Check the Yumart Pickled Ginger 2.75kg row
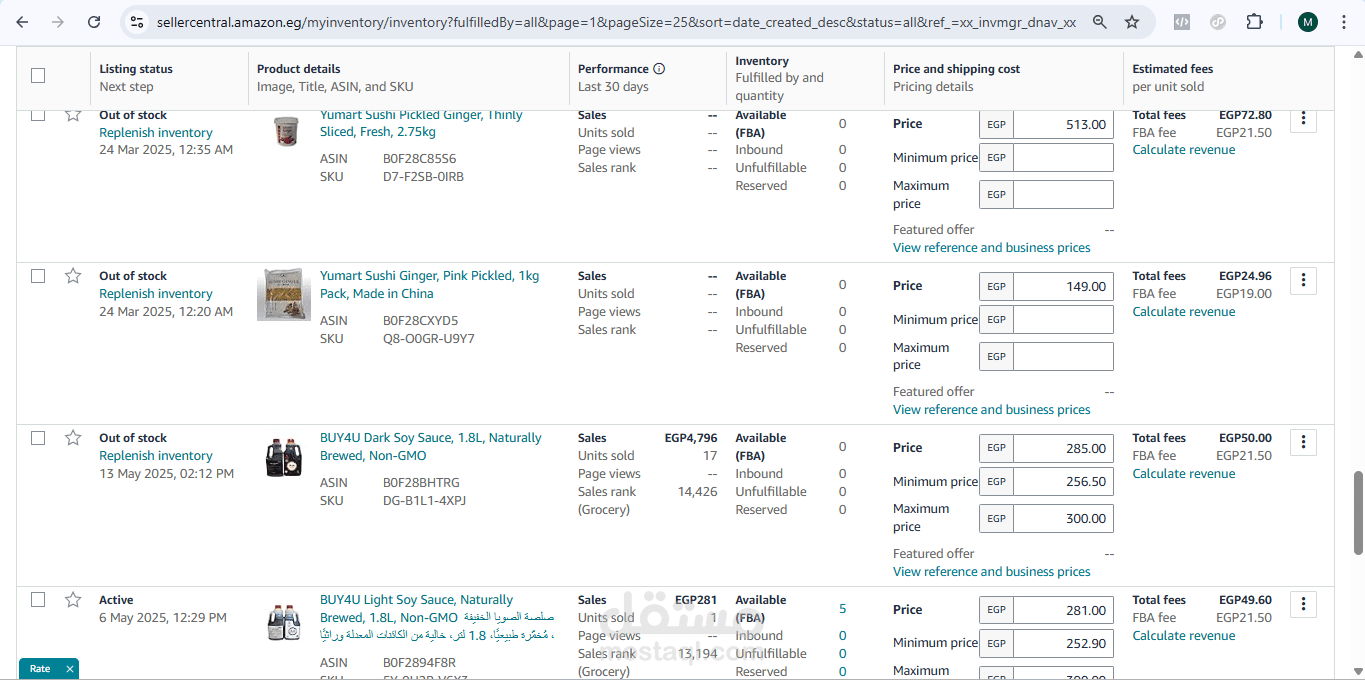This screenshot has height=680, width=1365. click(38, 115)
